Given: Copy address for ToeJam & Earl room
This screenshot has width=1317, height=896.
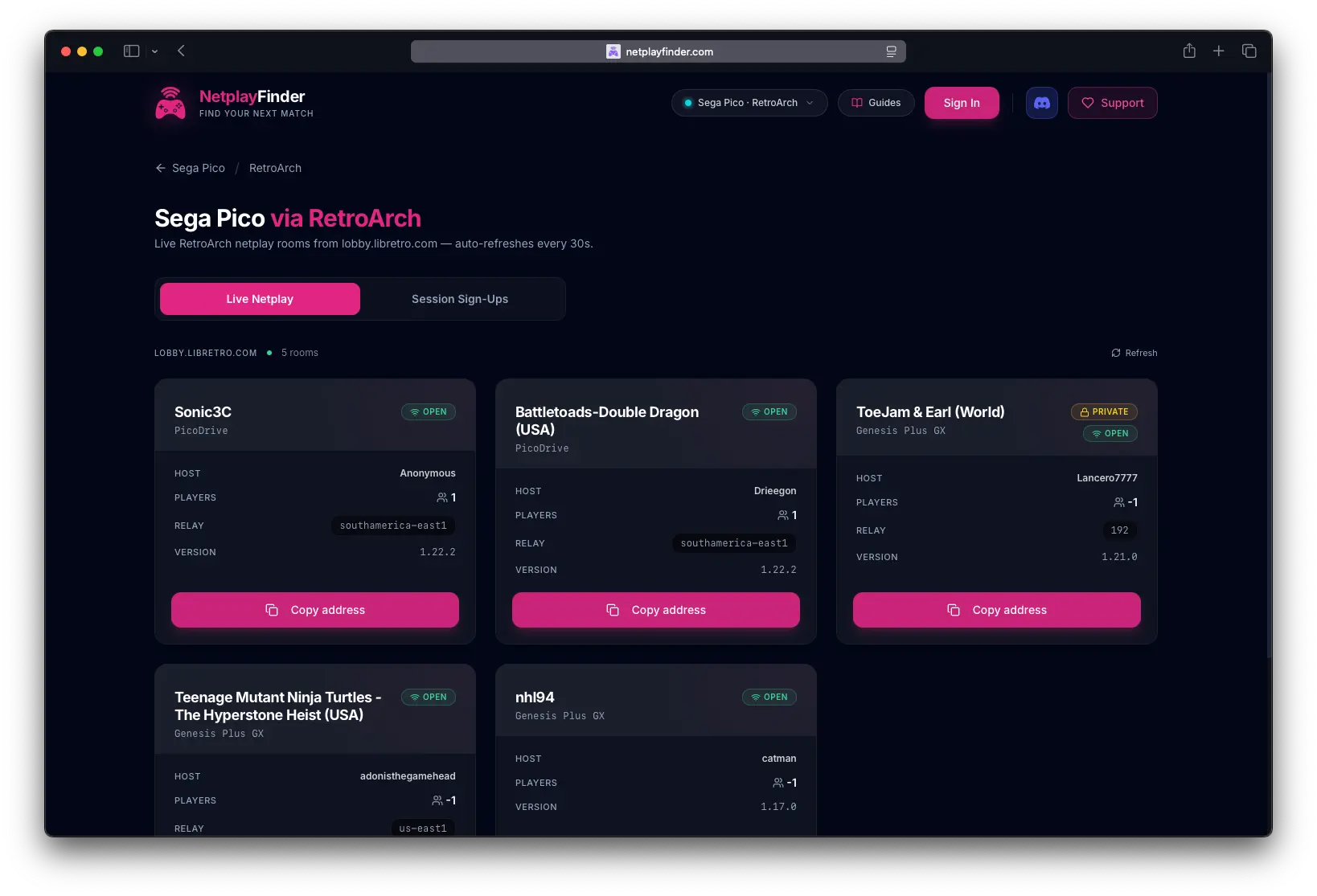Looking at the screenshot, I should click(x=997, y=610).
